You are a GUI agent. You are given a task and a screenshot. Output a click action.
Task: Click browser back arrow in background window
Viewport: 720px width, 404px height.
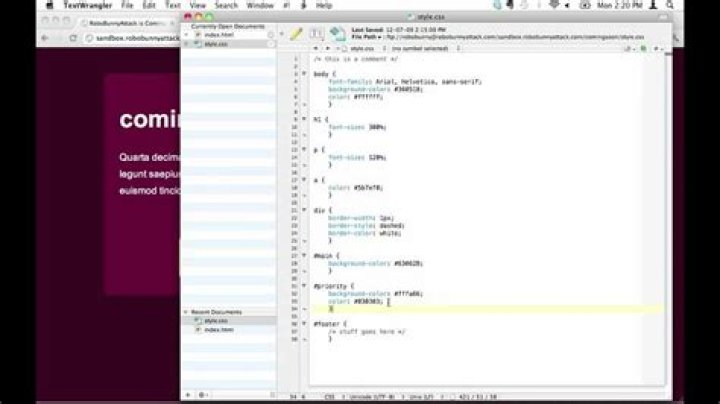coord(45,38)
